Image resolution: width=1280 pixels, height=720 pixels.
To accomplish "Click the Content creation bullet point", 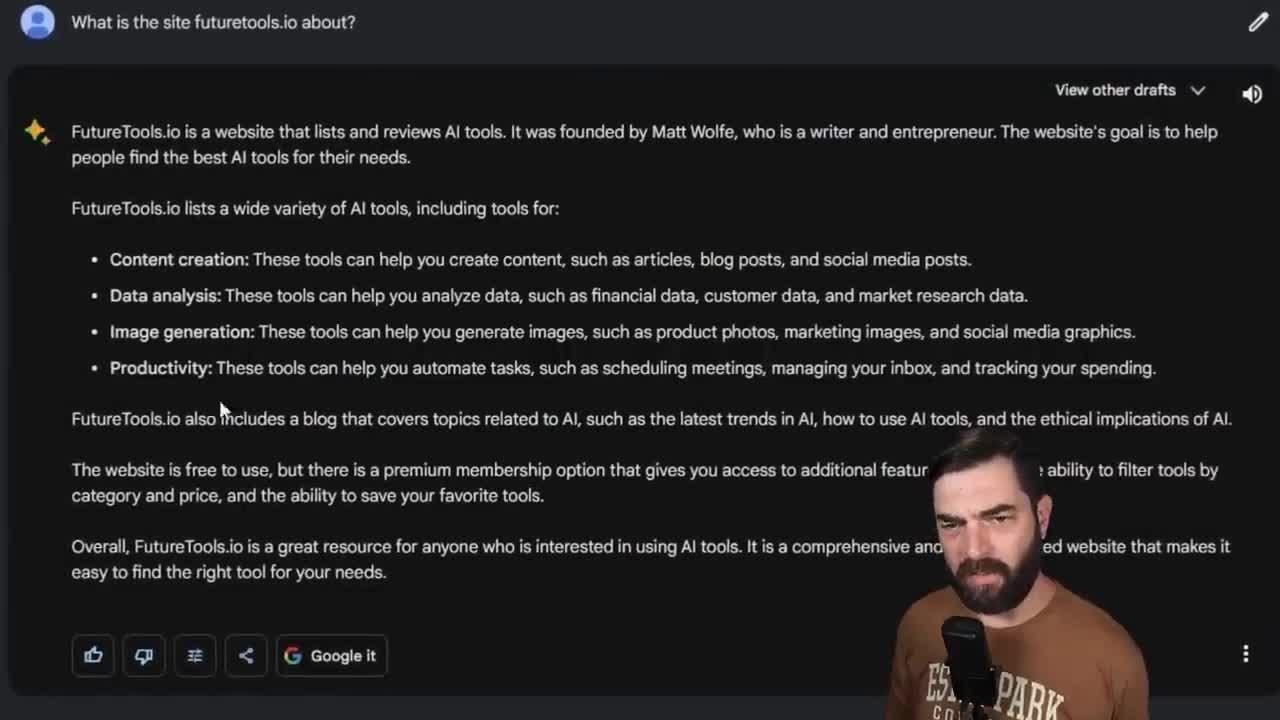I will click(540, 260).
